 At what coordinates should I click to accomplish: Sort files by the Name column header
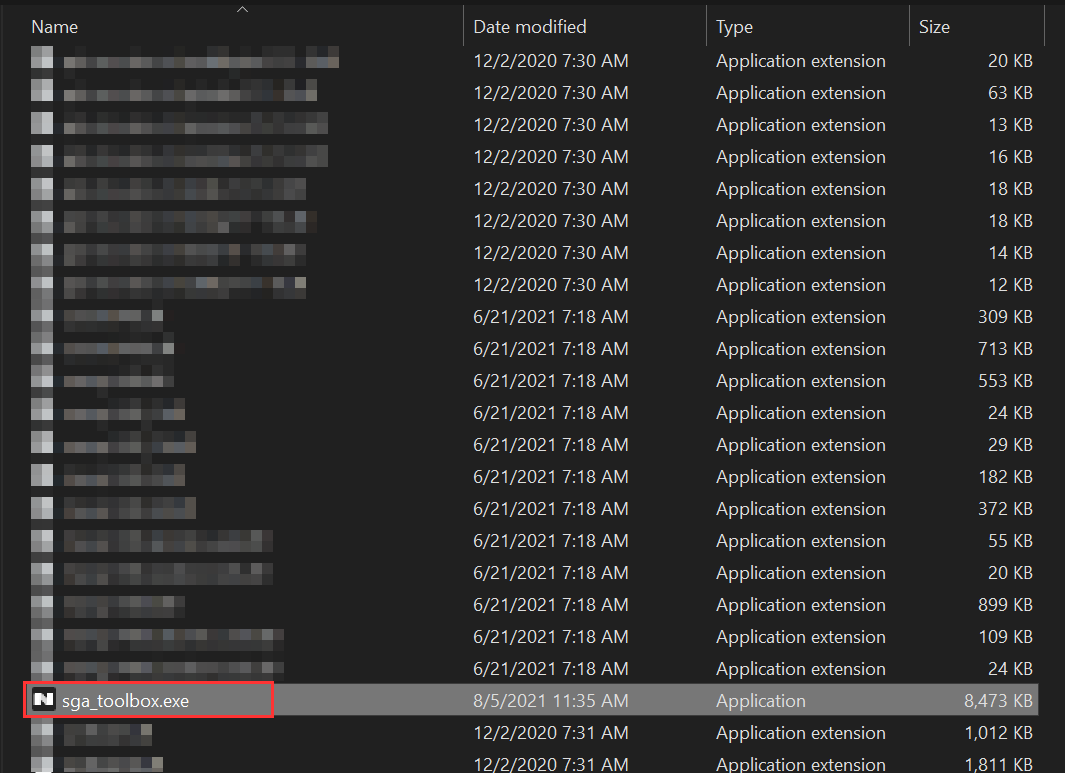[54, 26]
